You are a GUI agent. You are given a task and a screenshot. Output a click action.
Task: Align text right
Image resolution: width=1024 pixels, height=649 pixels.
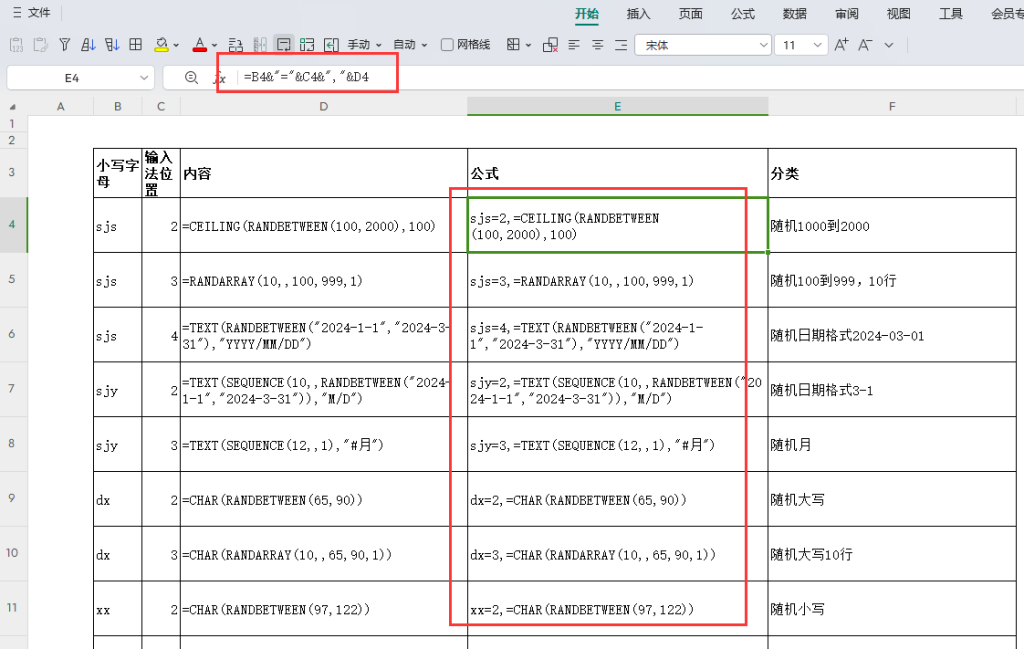click(x=621, y=44)
